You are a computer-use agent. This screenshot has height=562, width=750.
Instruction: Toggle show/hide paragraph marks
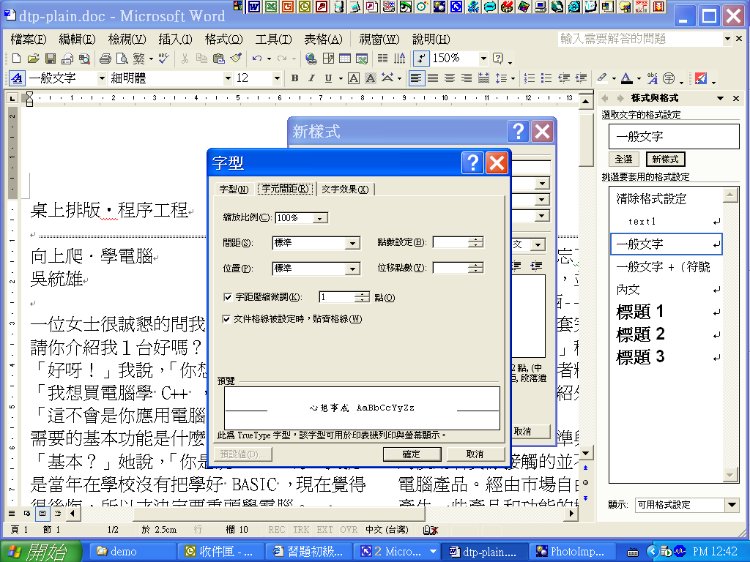tap(420, 59)
